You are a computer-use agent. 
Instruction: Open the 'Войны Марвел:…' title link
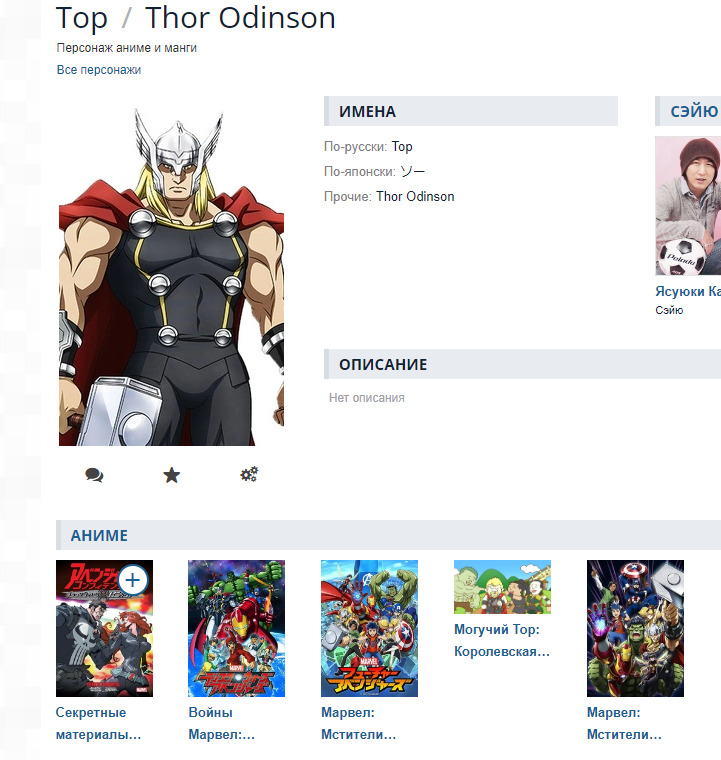[x=221, y=724]
